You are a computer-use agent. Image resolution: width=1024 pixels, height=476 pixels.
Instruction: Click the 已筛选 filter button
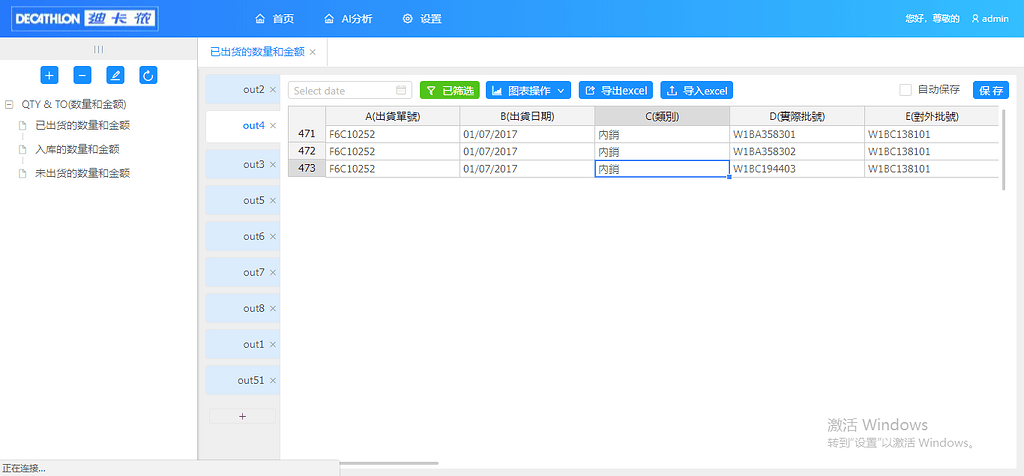[x=449, y=90]
